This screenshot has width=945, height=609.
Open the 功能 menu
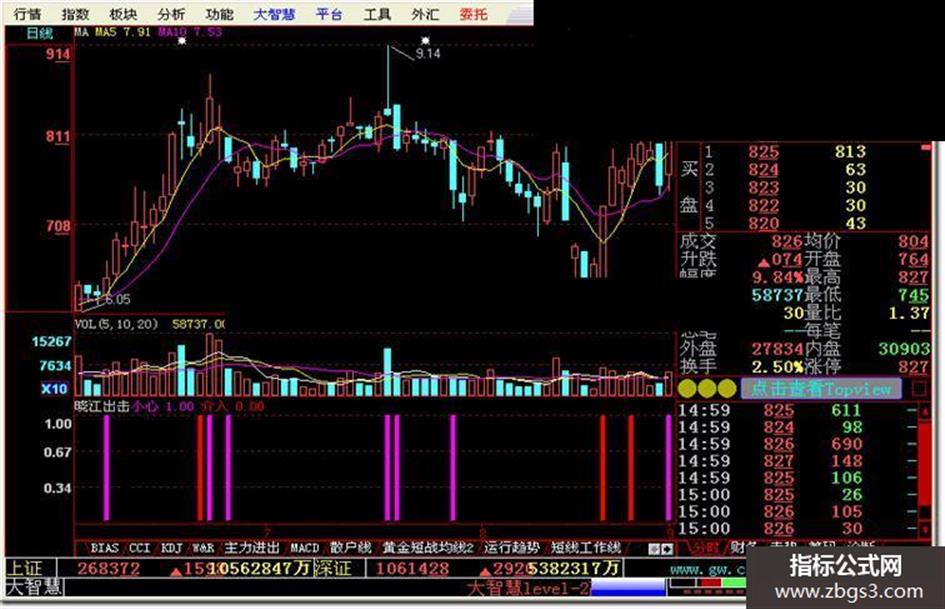pyautogui.click(x=219, y=14)
